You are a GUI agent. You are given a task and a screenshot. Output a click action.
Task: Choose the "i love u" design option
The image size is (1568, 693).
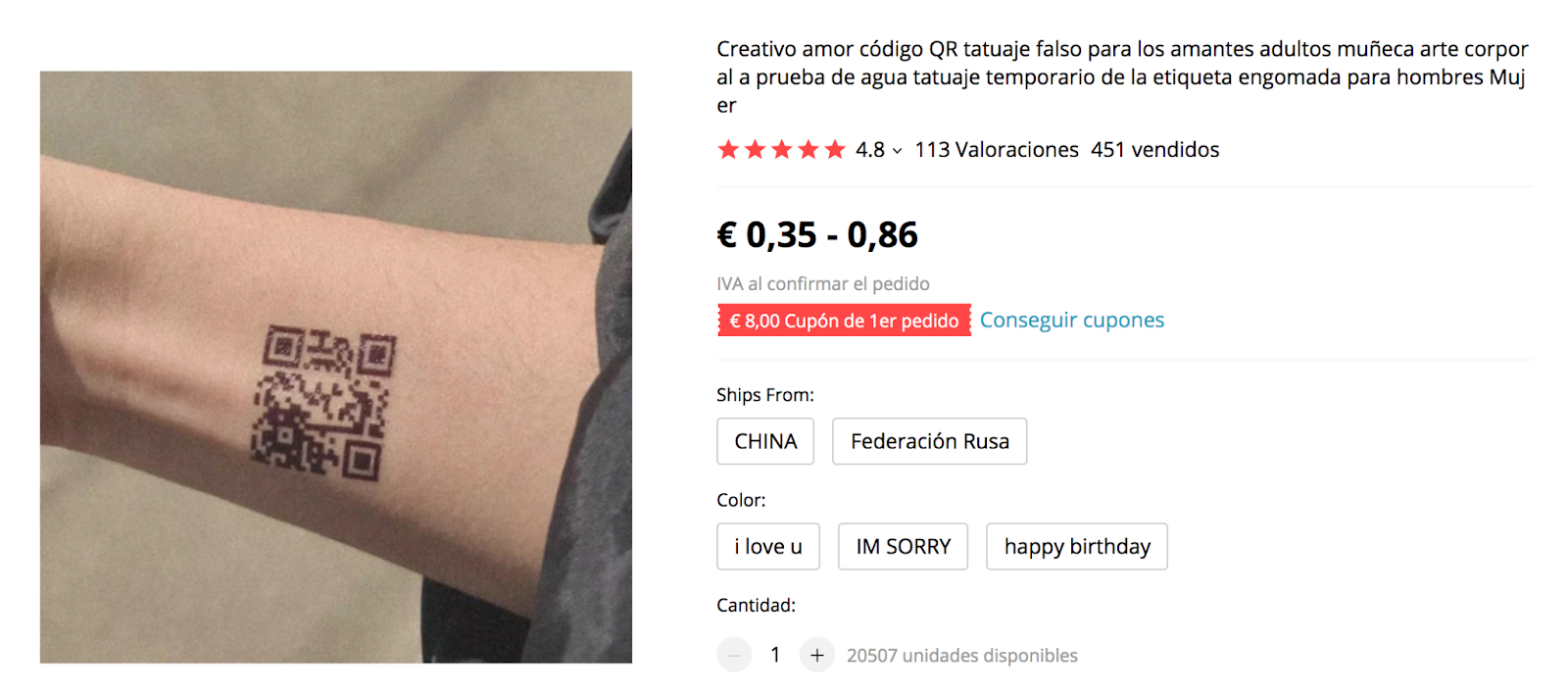(768, 546)
